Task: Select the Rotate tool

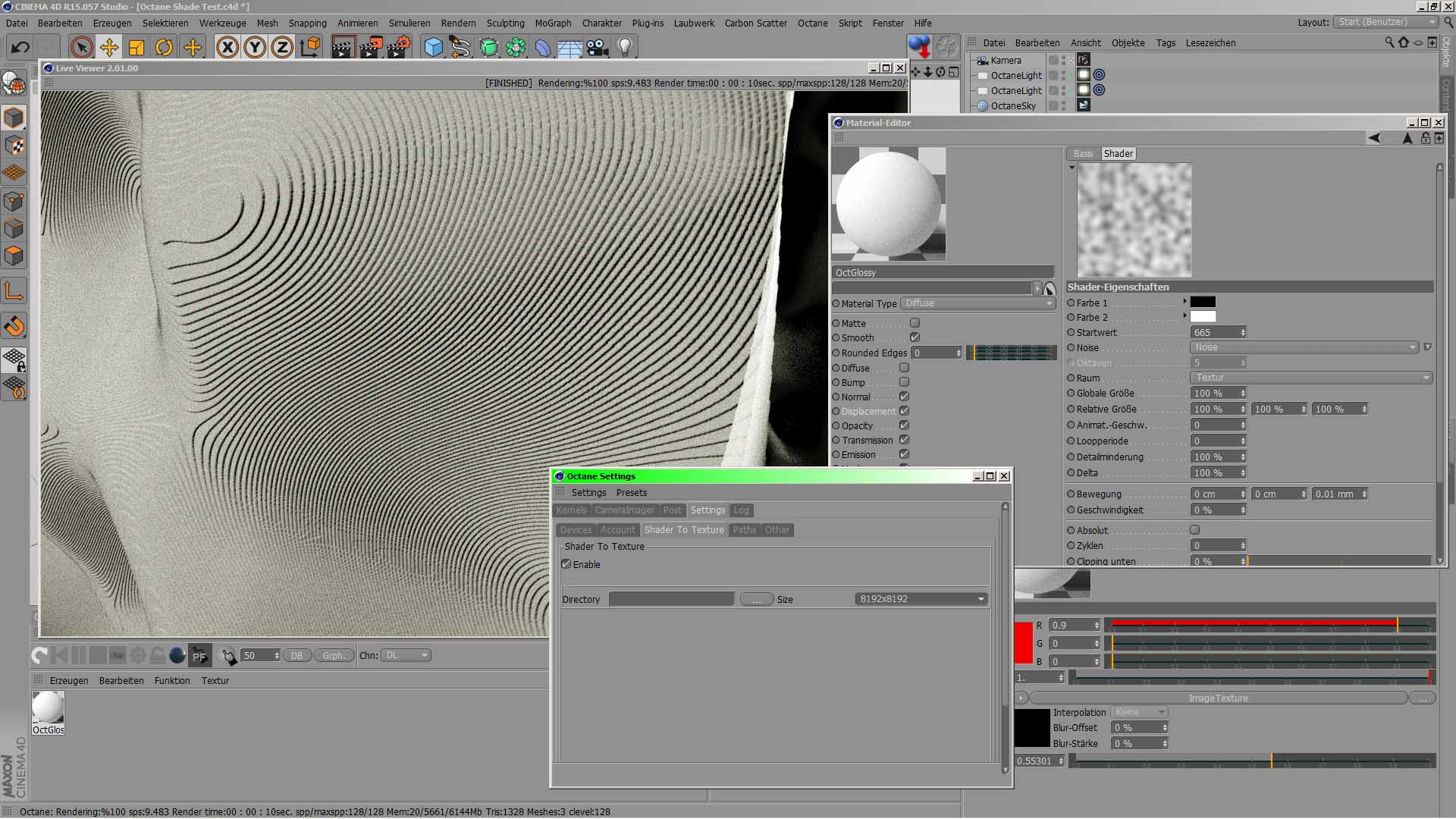Action: [164, 47]
